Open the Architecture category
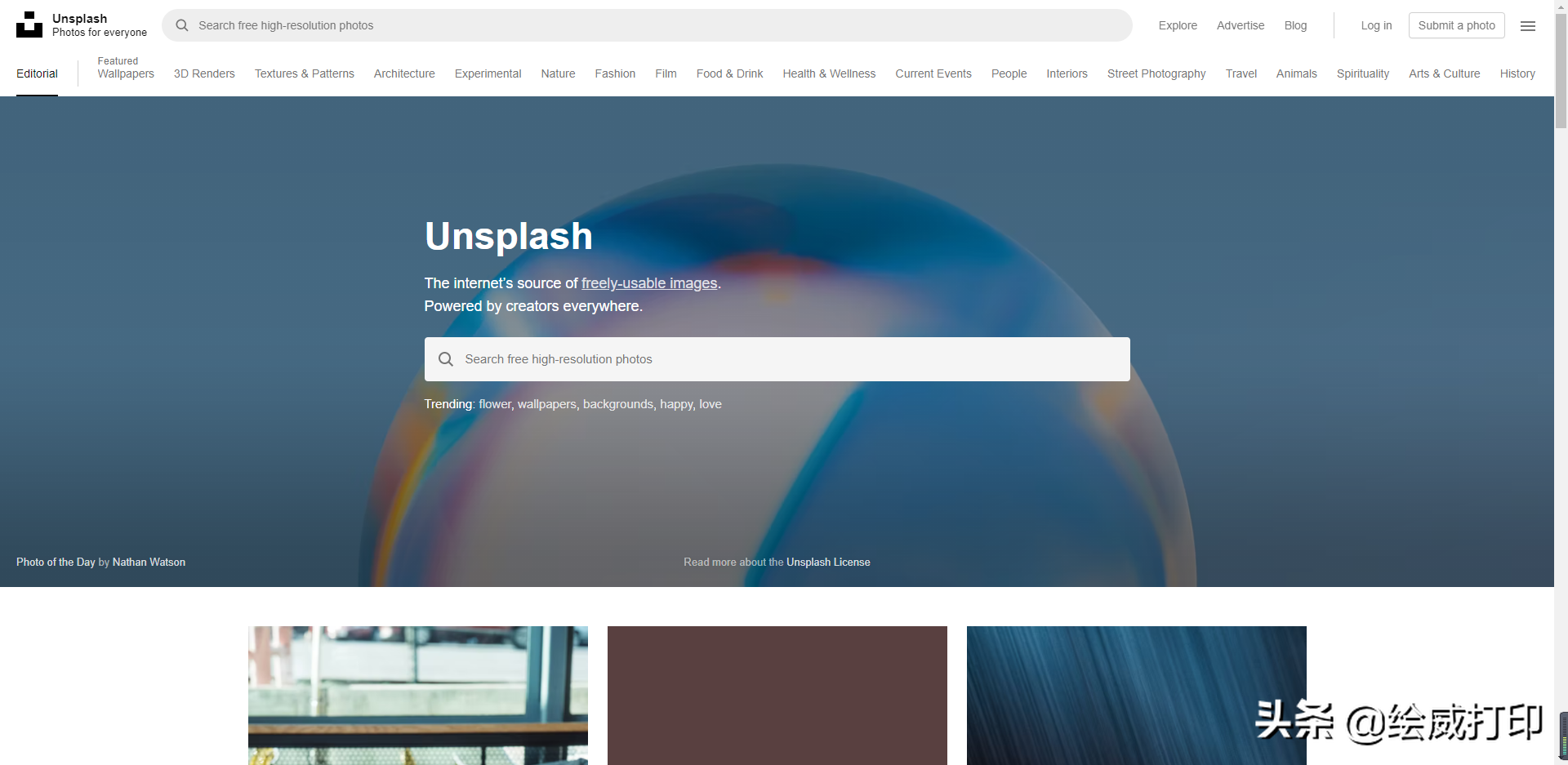Image resolution: width=1568 pixels, height=765 pixels. [404, 73]
